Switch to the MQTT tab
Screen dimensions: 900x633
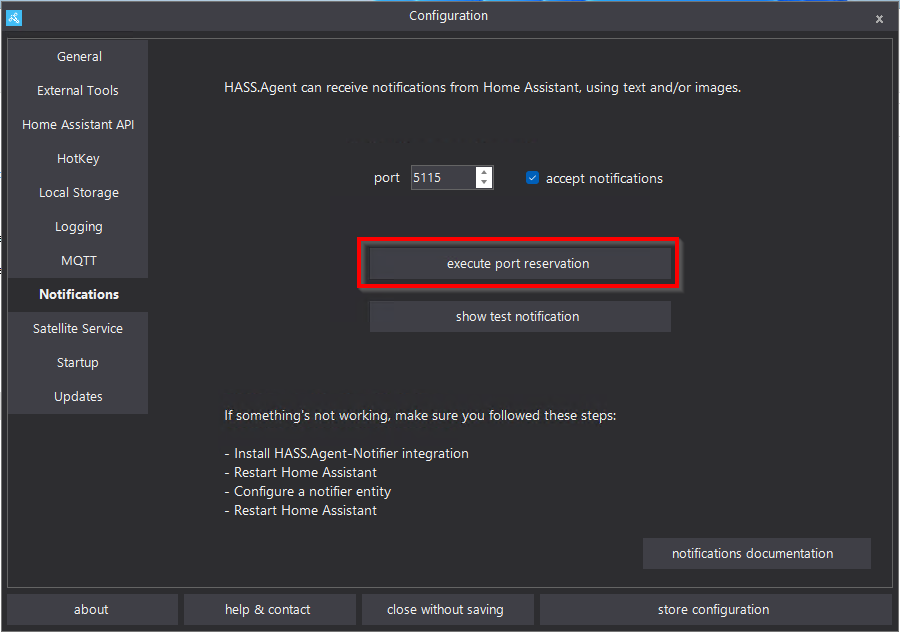click(79, 261)
